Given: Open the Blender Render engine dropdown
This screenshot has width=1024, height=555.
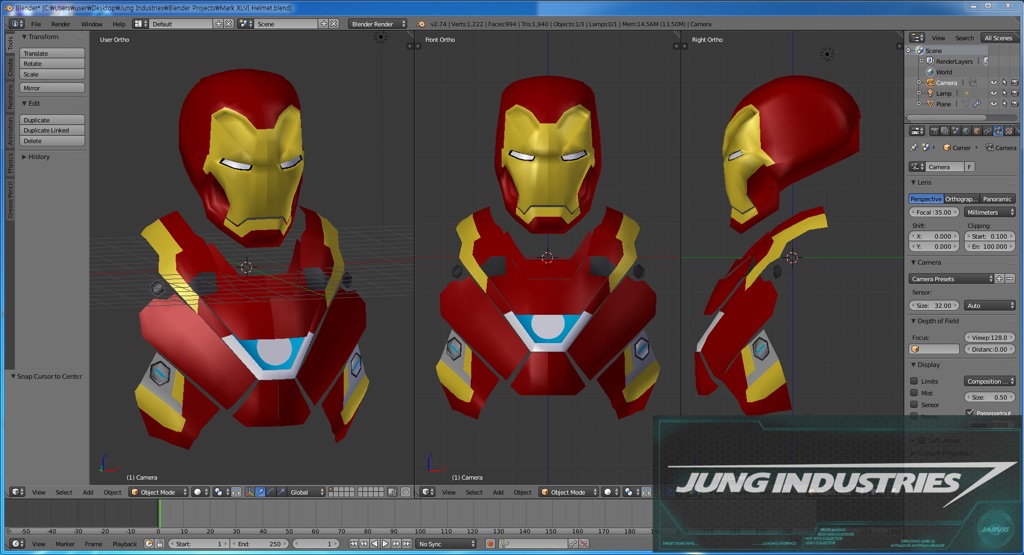Looking at the screenshot, I should (378, 24).
